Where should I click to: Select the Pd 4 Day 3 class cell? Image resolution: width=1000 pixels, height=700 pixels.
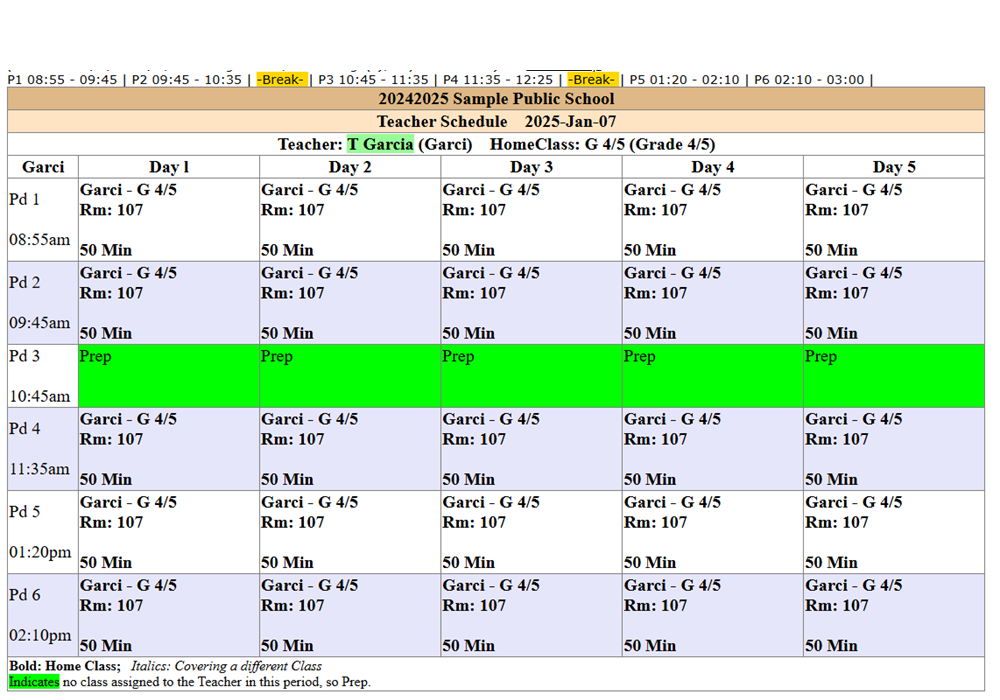pos(531,448)
